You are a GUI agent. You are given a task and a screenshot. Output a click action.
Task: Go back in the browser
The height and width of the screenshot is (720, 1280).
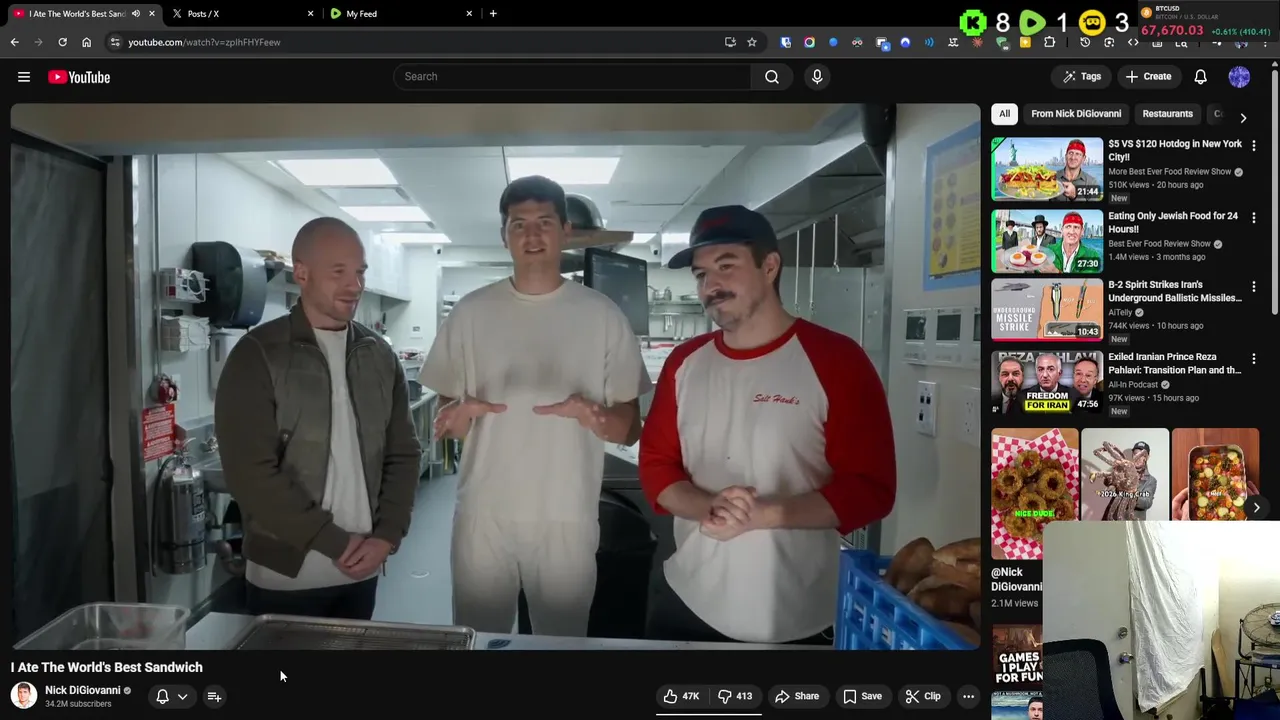(14, 42)
